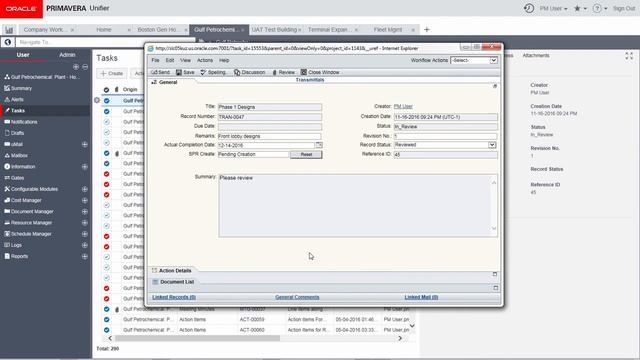
Task: Save the transmittal record
Action: (185, 72)
